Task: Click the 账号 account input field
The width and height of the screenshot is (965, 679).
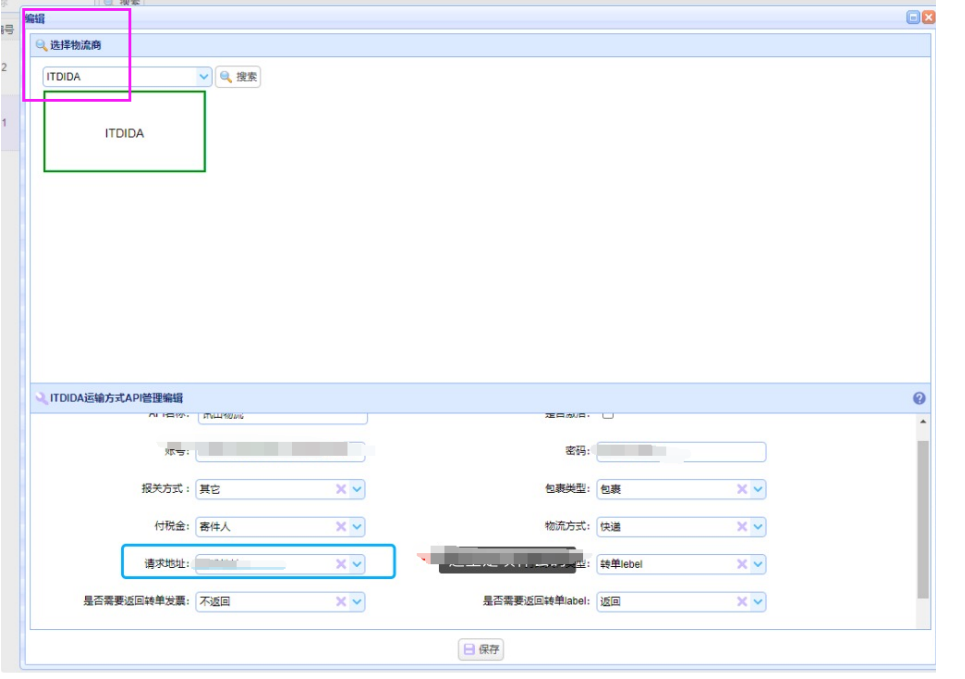Action: [281, 451]
